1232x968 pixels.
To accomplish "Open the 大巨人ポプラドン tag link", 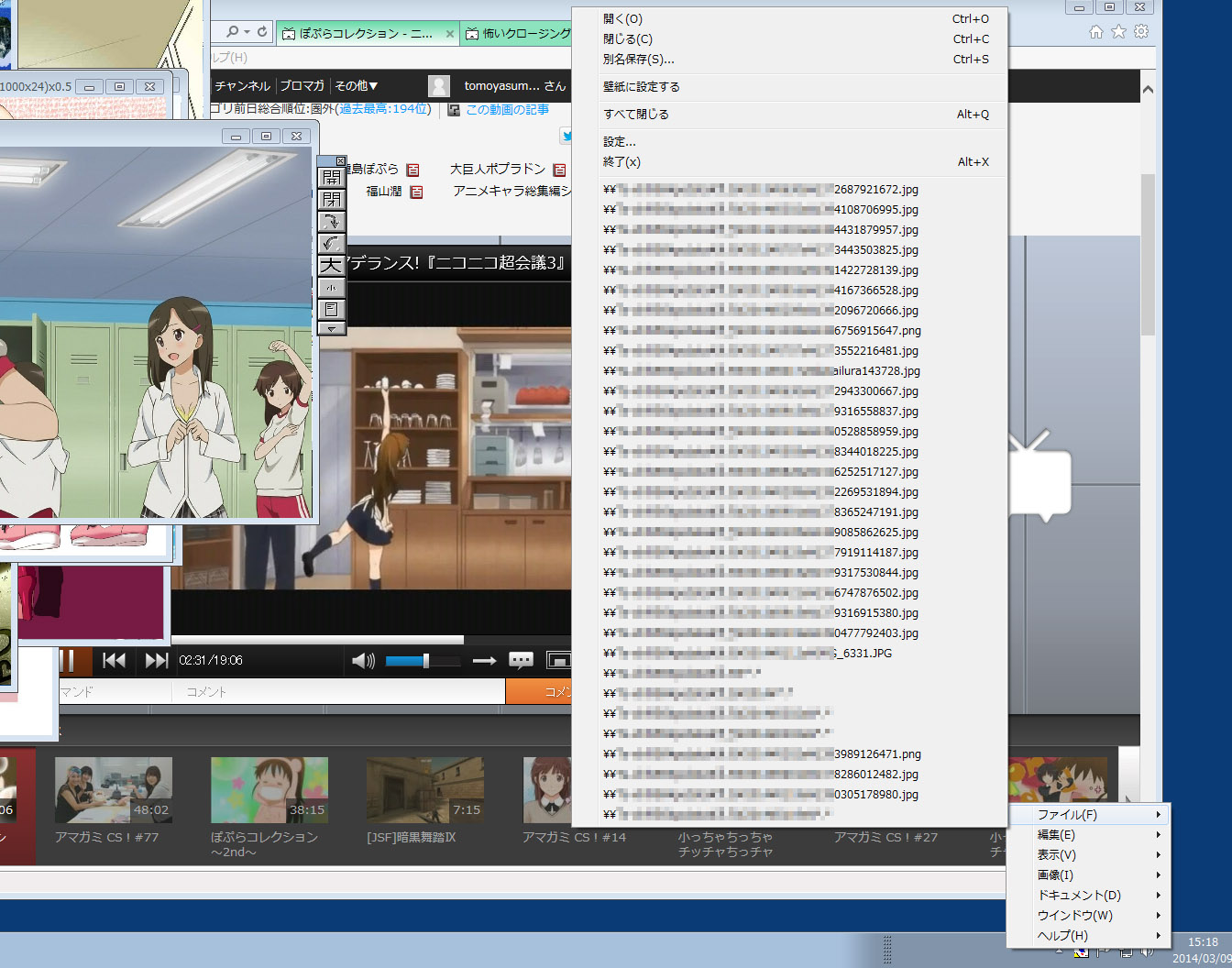I will pyautogui.click(x=498, y=170).
